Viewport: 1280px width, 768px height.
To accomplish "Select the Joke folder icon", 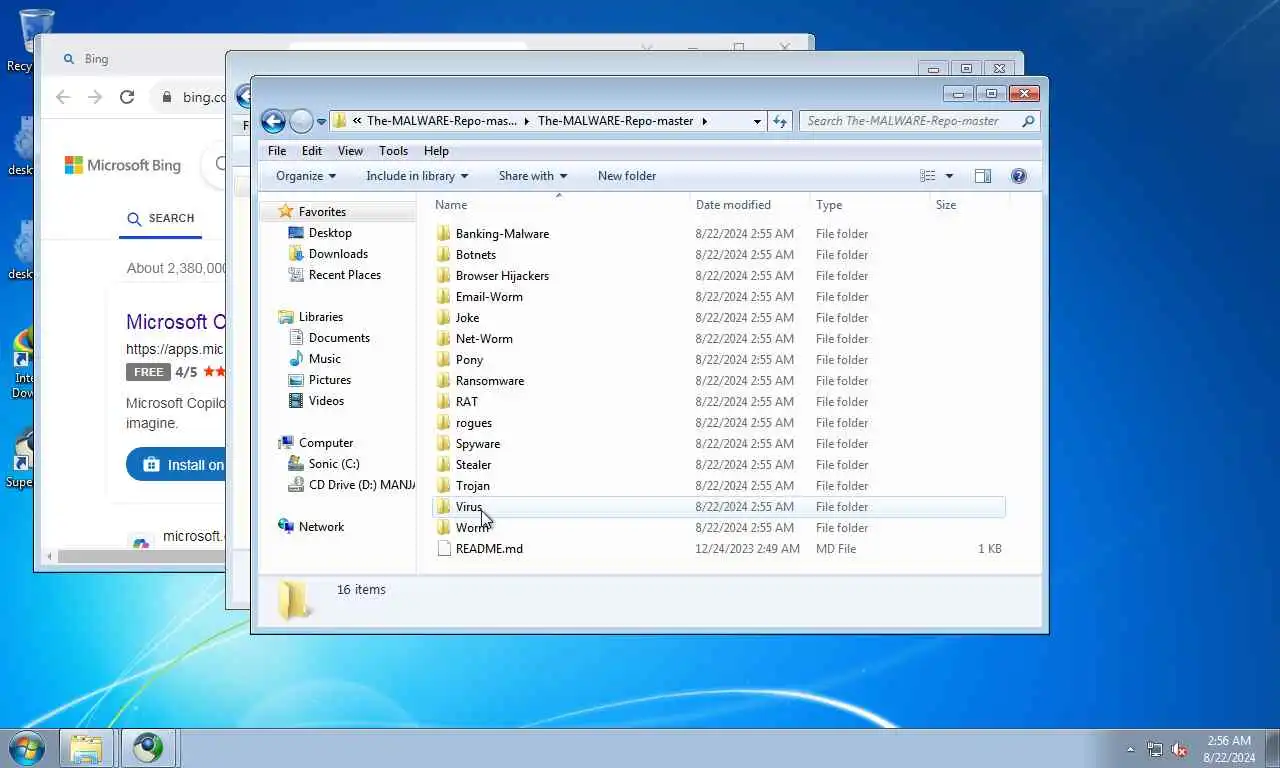I will pos(445,318).
